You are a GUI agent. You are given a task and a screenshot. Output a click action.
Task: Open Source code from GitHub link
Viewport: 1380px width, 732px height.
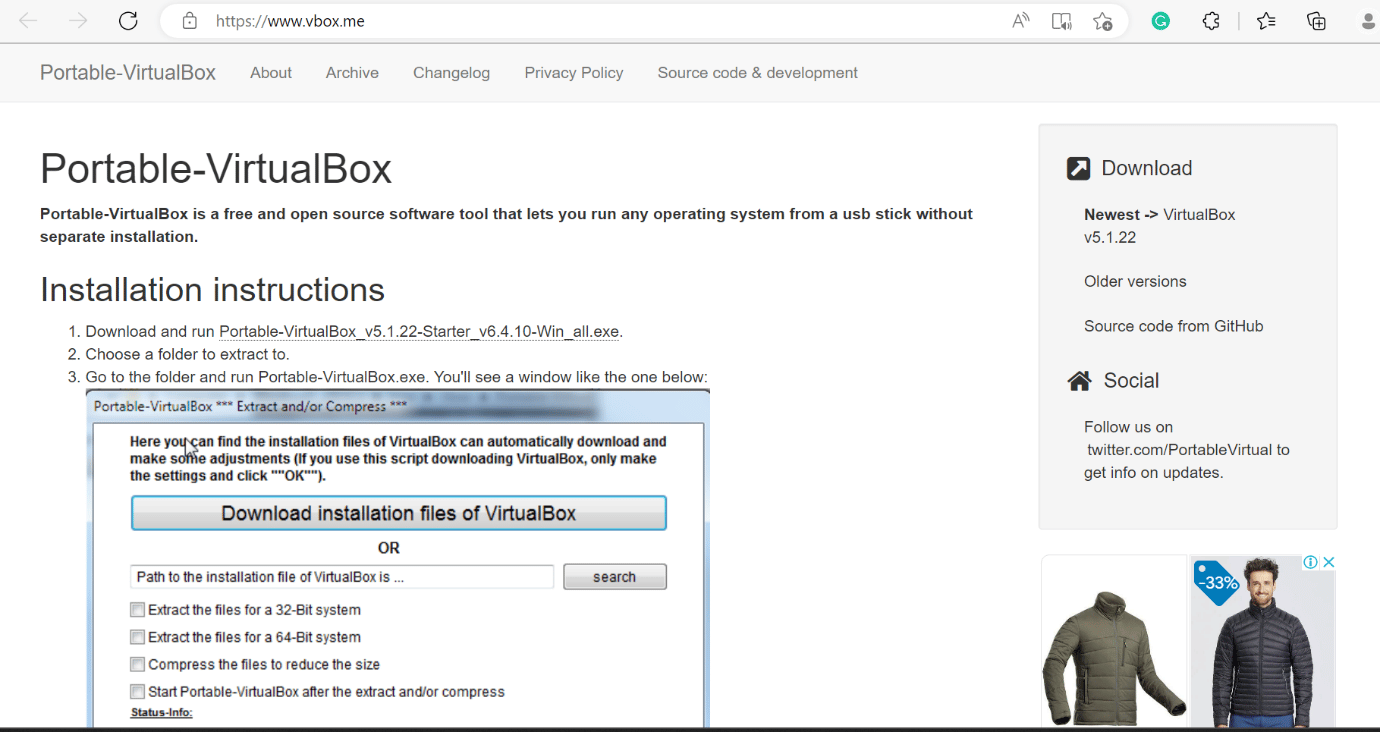(1174, 326)
